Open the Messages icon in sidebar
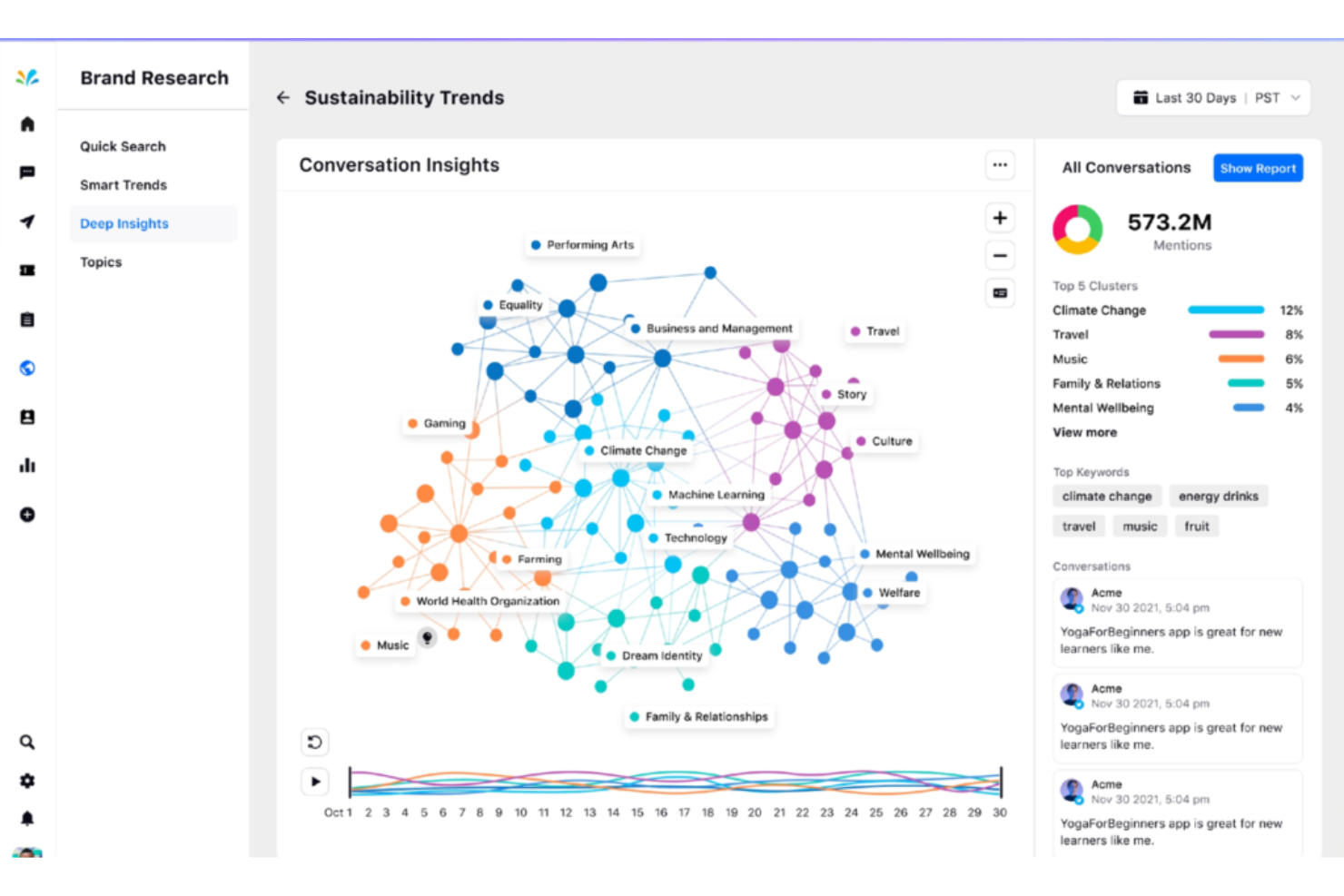The width and height of the screenshot is (1344, 896). tap(27, 172)
